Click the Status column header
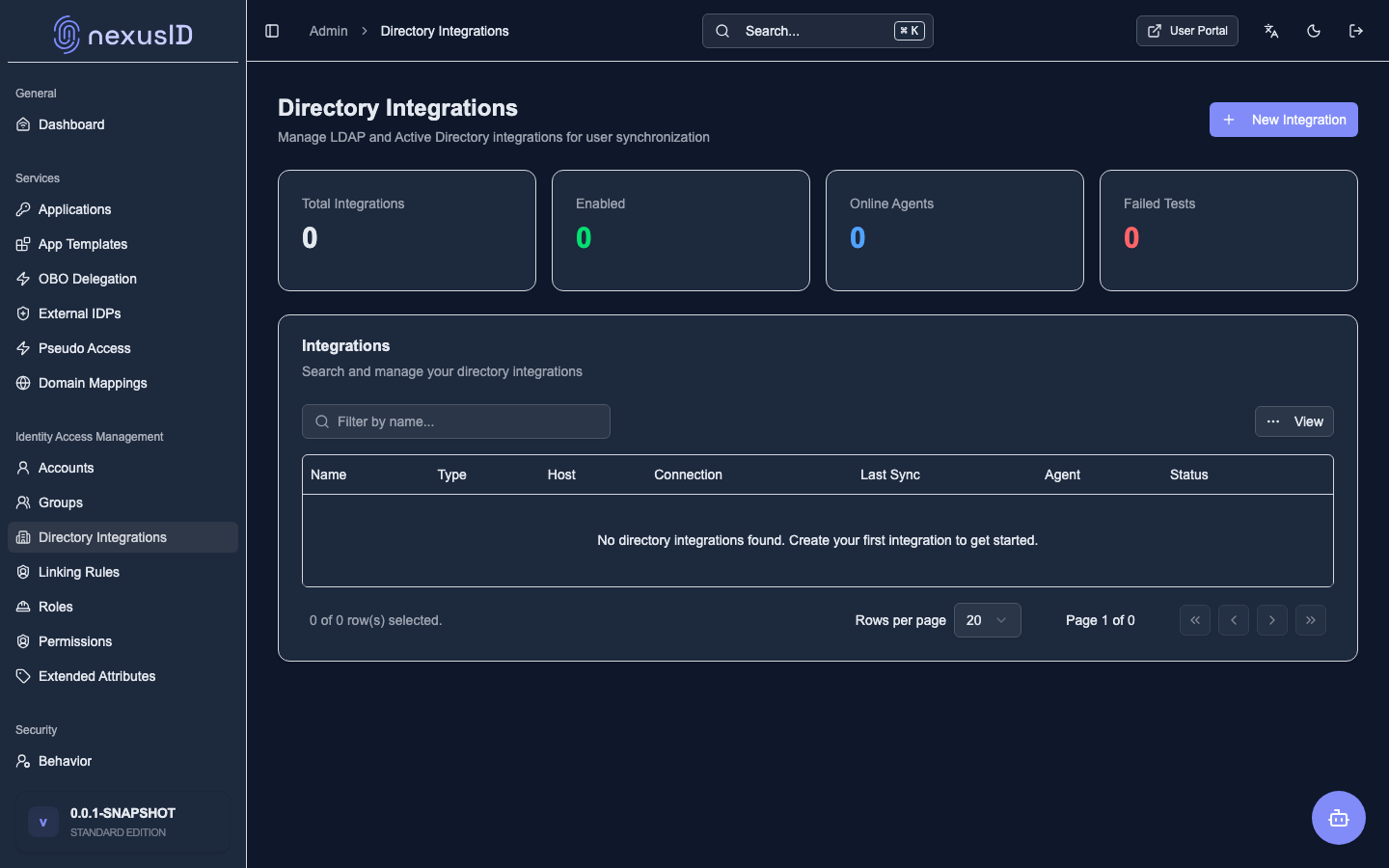 click(1189, 475)
